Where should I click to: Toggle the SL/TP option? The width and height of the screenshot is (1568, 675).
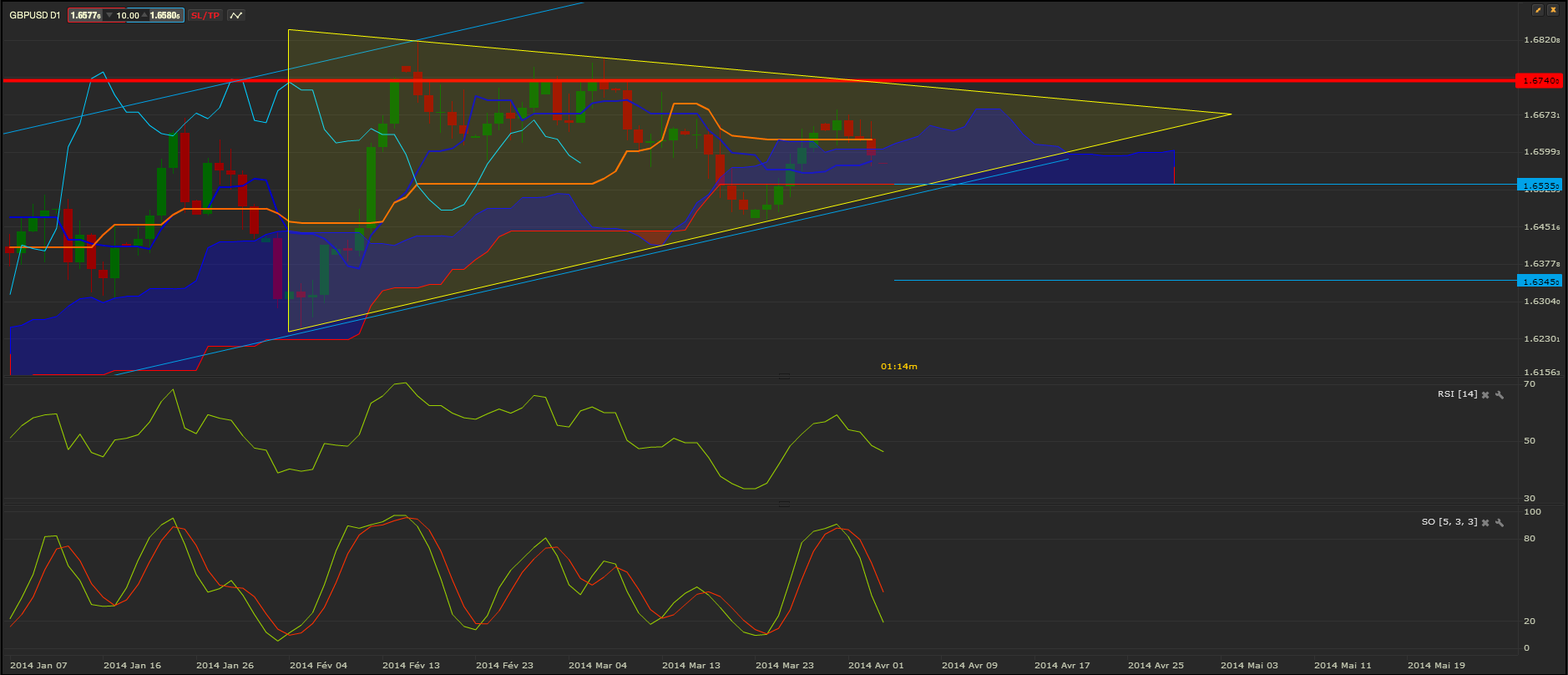205,15
